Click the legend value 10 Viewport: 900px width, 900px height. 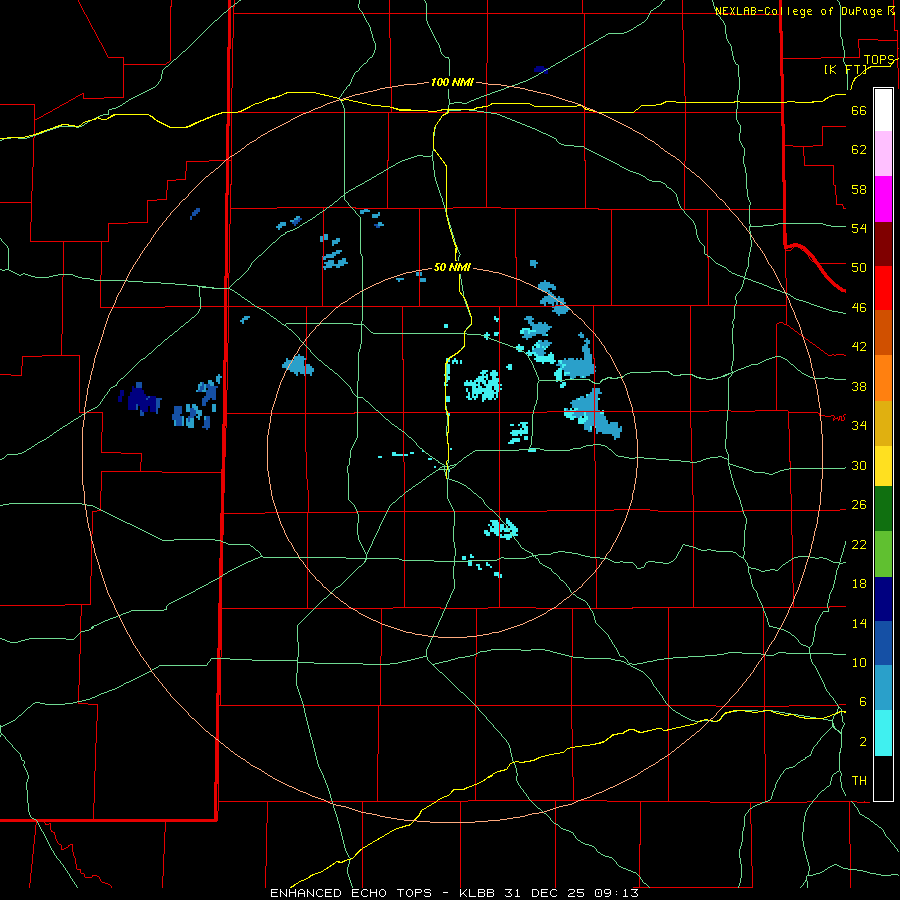coord(859,663)
